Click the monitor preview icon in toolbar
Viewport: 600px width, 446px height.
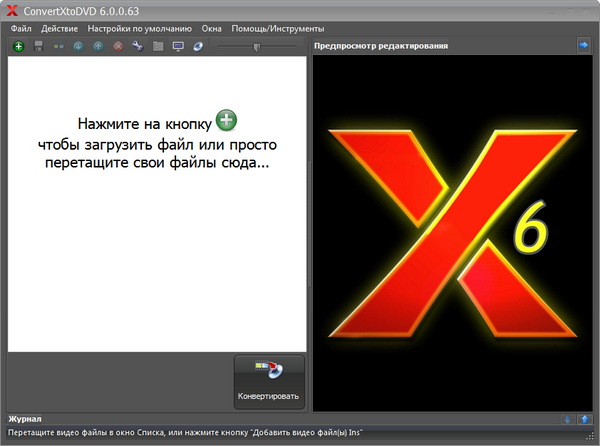click(x=178, y=46)
